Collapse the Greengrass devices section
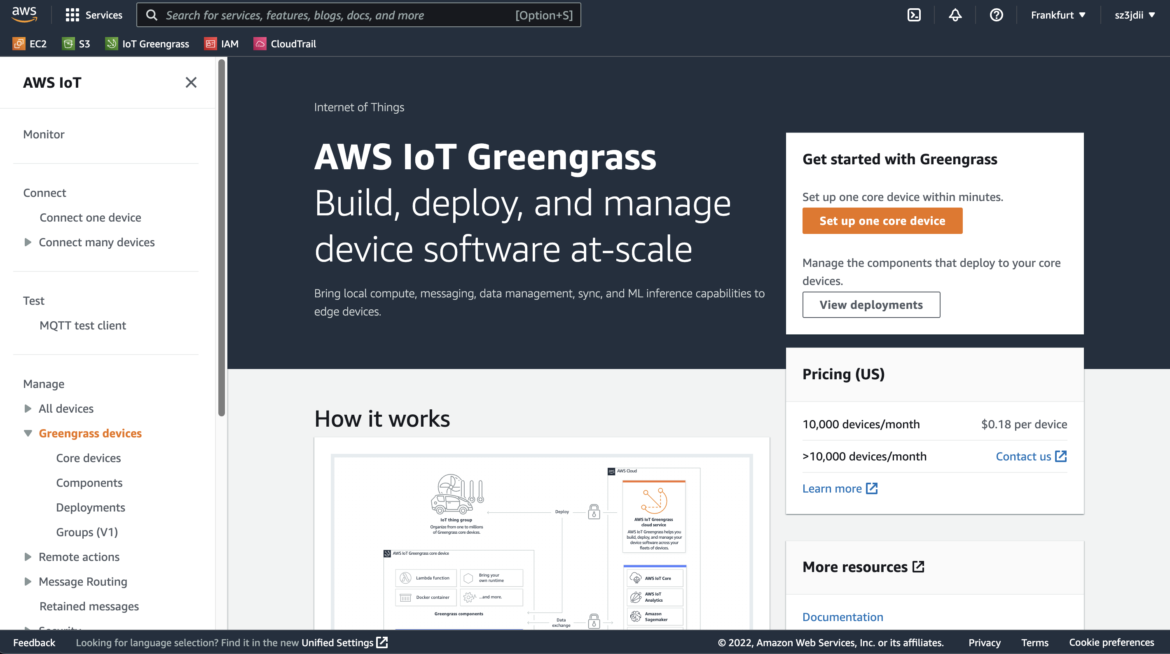The image size is (1170, 654). coord(29,432)
